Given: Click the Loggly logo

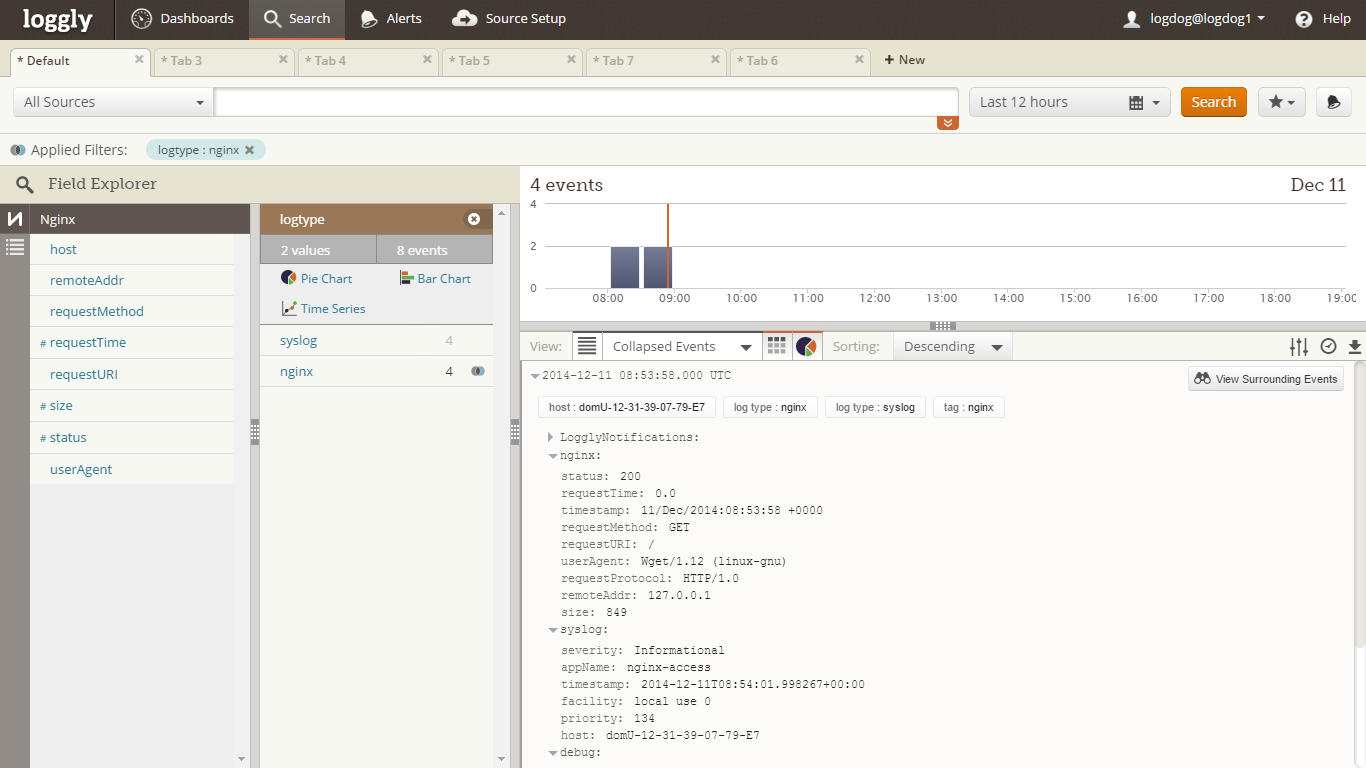Looking at the screenshot, I should pos(58,19).
